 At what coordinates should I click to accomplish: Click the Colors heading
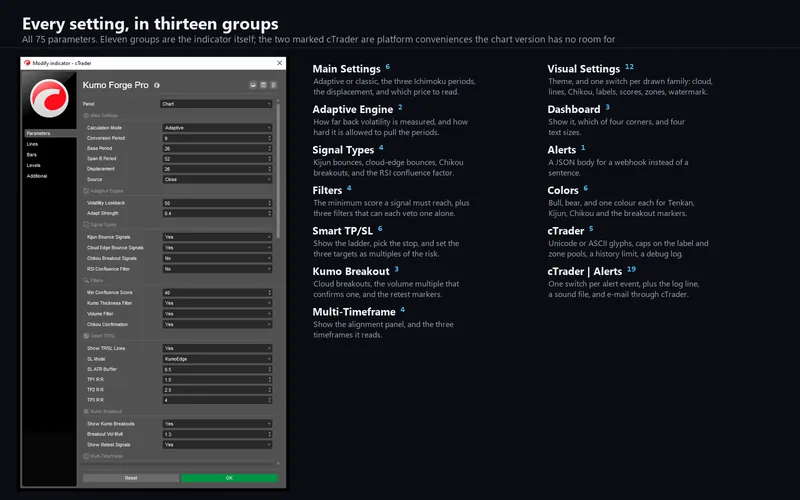pyautogui.click(x=563, y=190)
